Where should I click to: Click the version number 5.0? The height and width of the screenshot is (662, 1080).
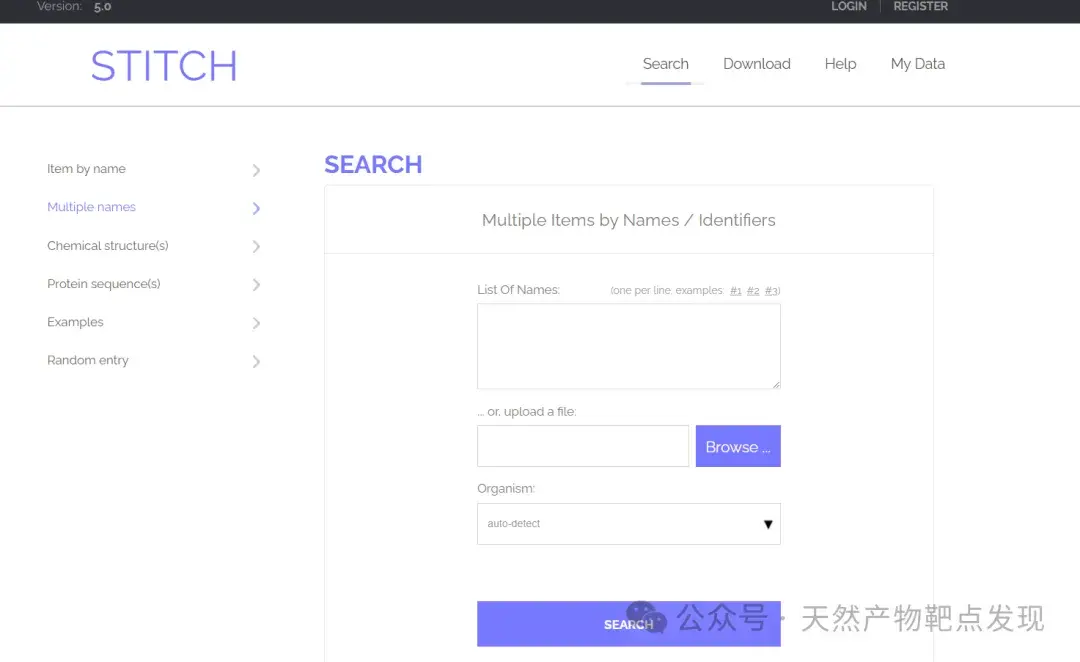[x=103, y=6]
